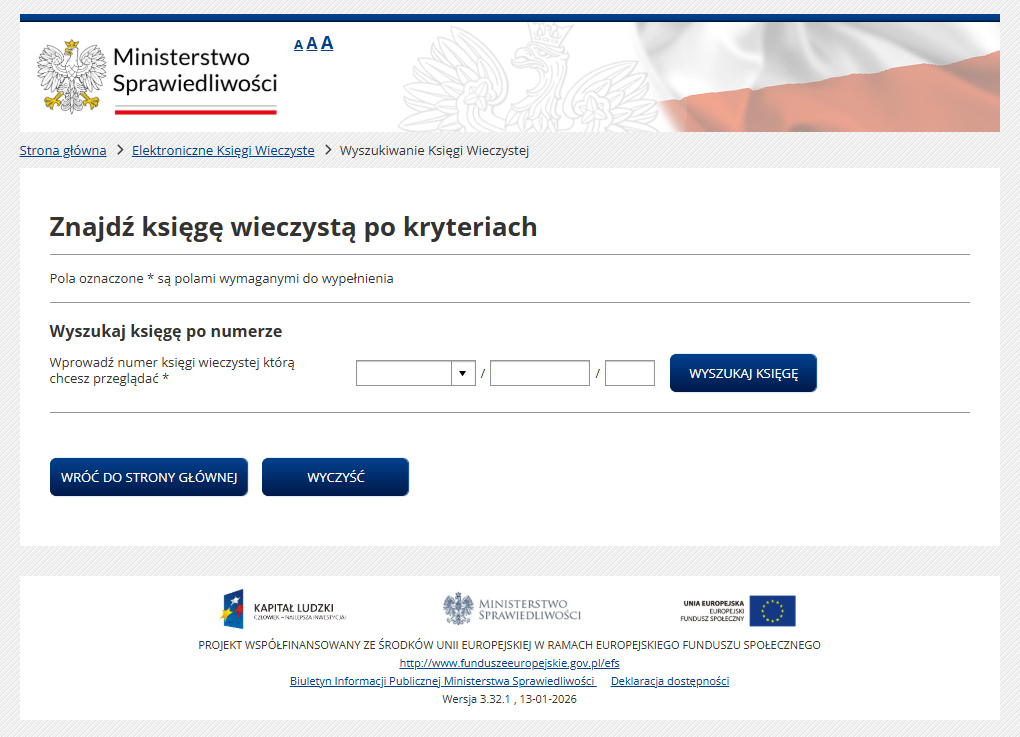The height and width of the screenshot is (737, 1020).
Task: Click the footer Ministerstwo Sprawiedliwości logo
Action: (x=512, y=609)
